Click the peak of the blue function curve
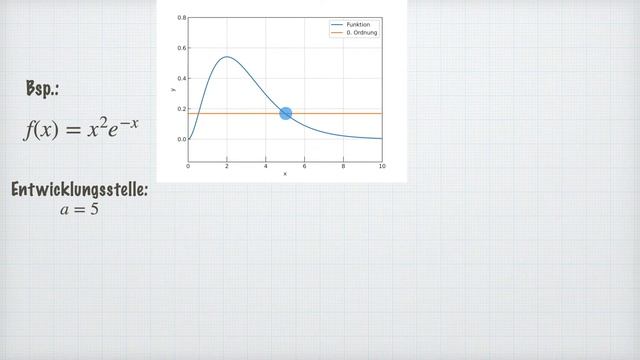The image size is (640, 360). pos(227,57)
